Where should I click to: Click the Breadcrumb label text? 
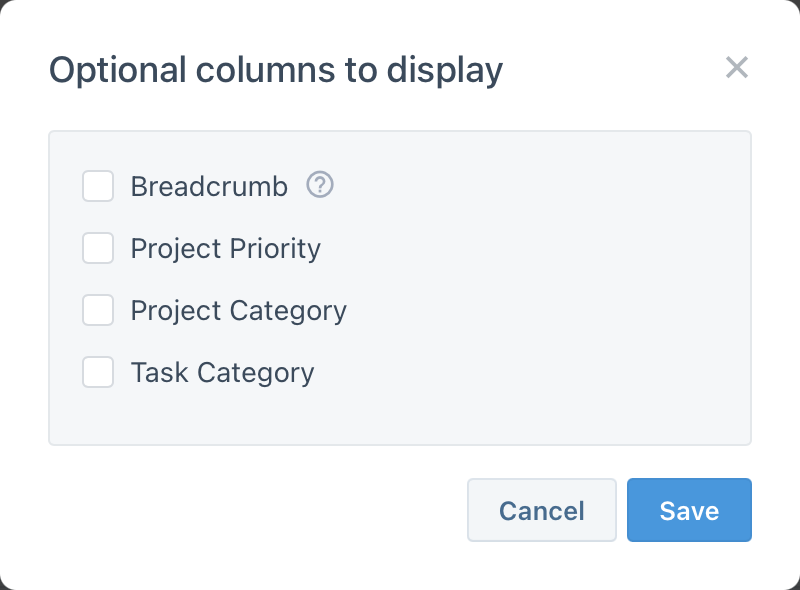[208, 186]
